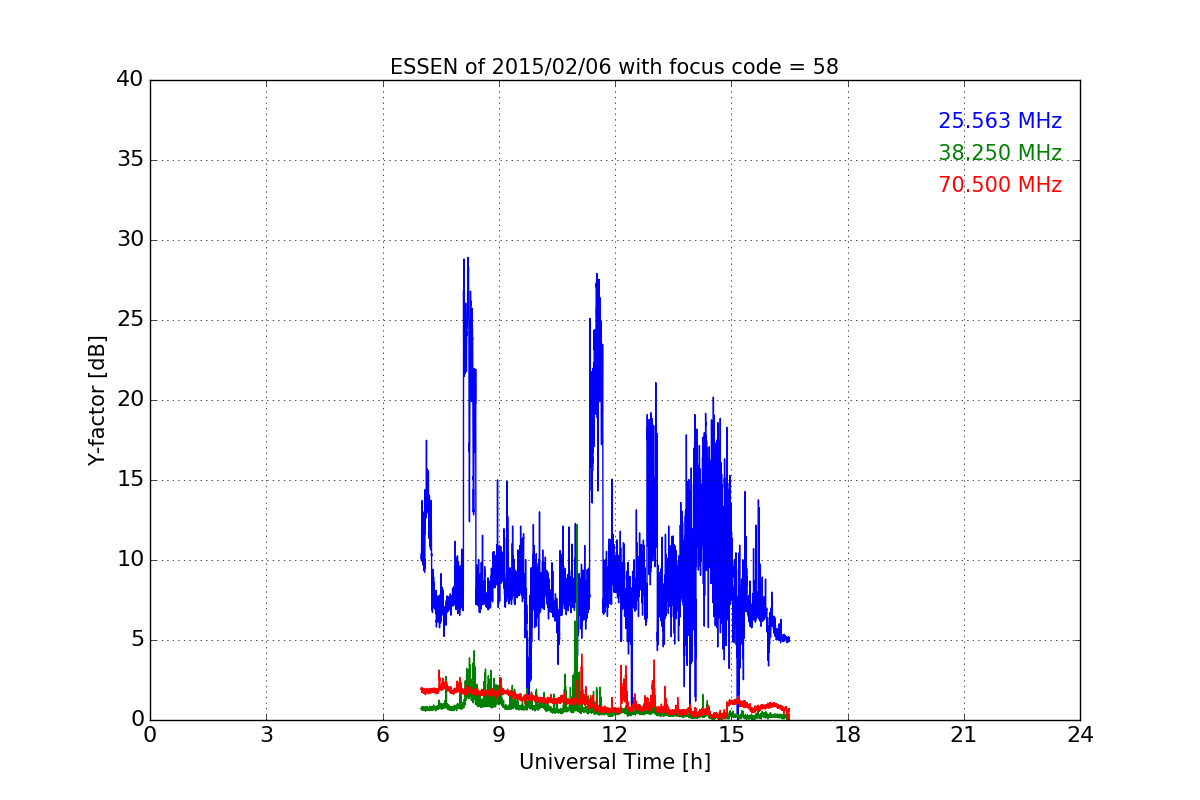Click x-axis tick label 24
Screen dimensions: 1200x800
[x=1080, y=735]
